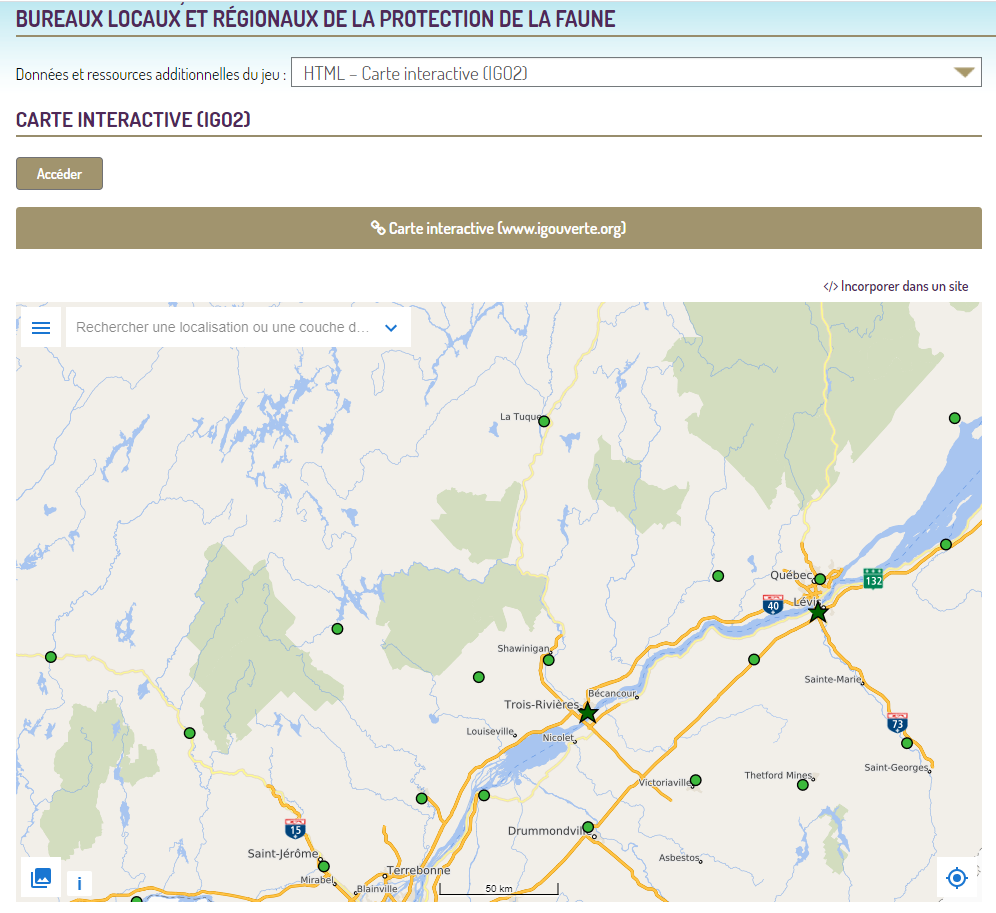Click the Bureaux locaux et régionaux title
This screenshot has width=996, height=913.
[316, 19]
